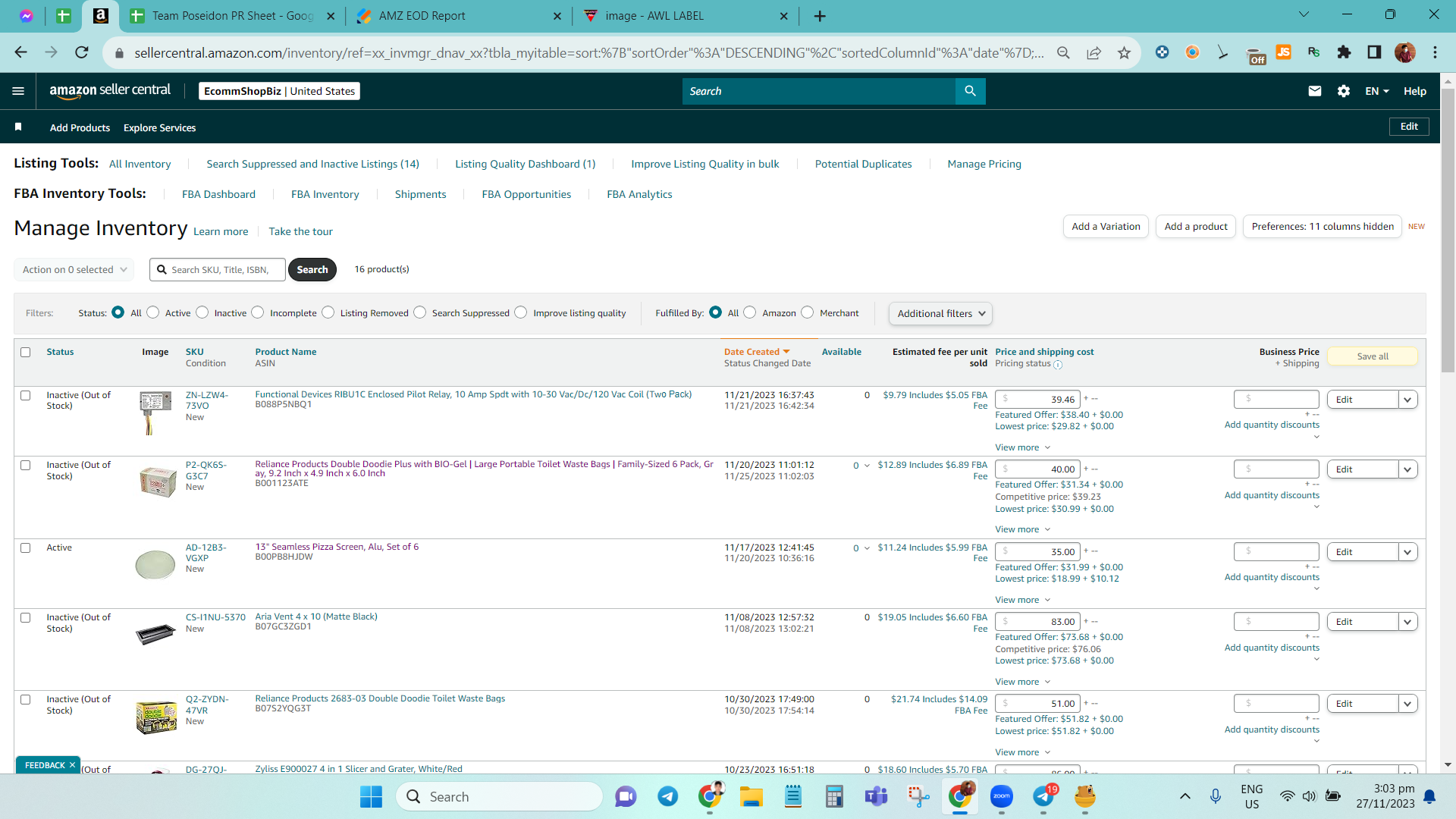Click the bookmark flag icon in navigation bar

(x=18, y=127)
